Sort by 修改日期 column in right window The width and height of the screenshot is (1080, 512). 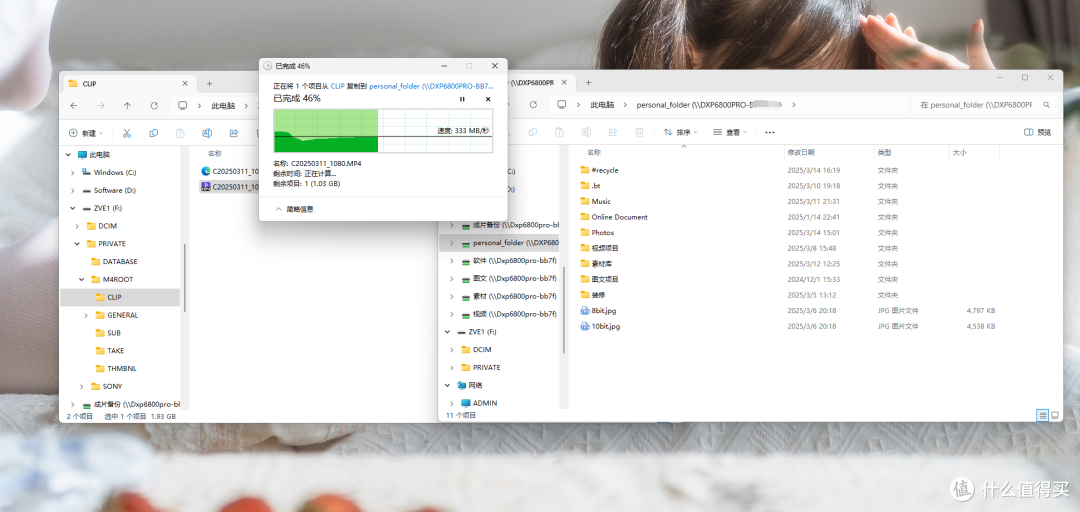800,152
